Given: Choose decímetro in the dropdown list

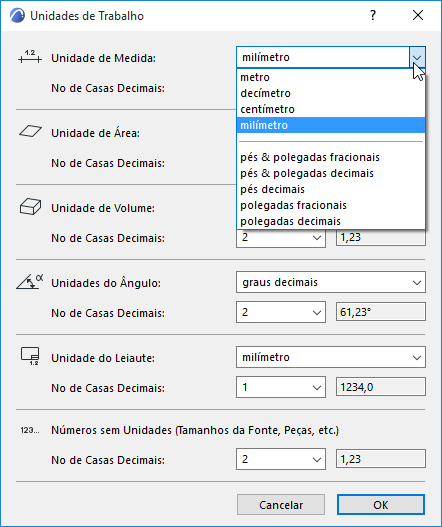Looking at the screenshot, I should [x=331, y=93].
